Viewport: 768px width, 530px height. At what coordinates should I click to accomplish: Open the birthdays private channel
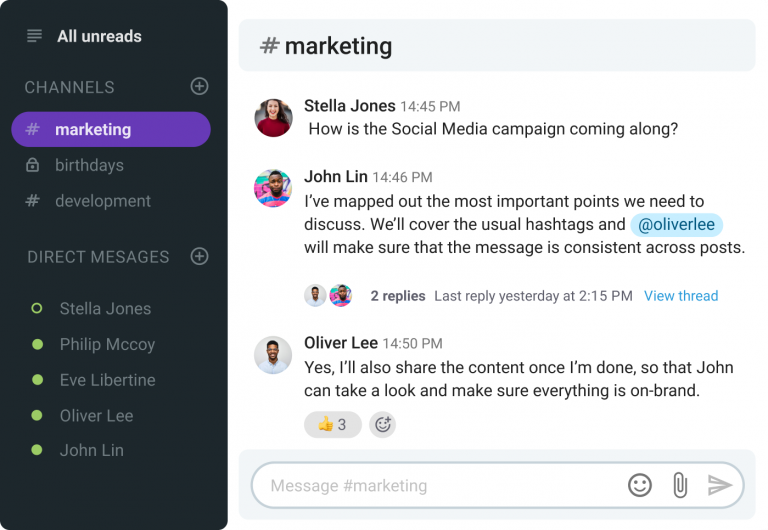point(89,165)
